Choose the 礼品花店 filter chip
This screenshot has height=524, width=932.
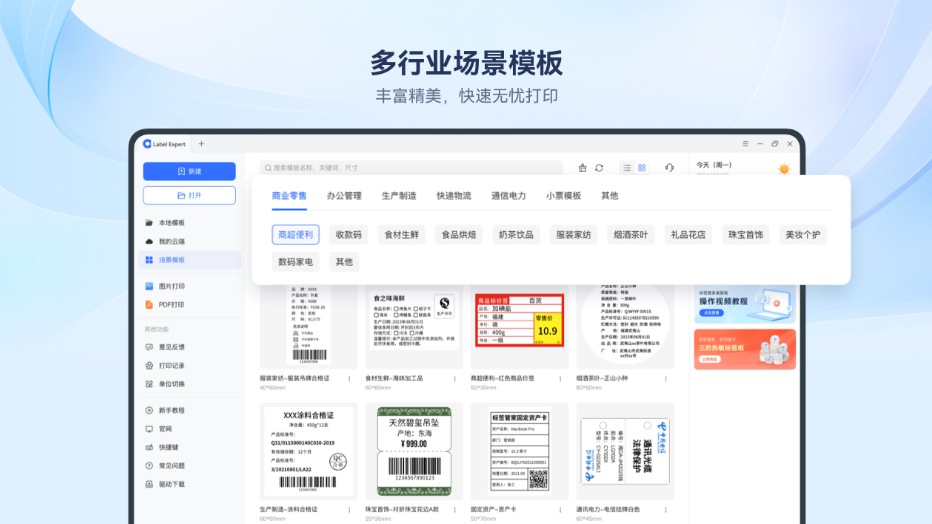pos(688,235)
